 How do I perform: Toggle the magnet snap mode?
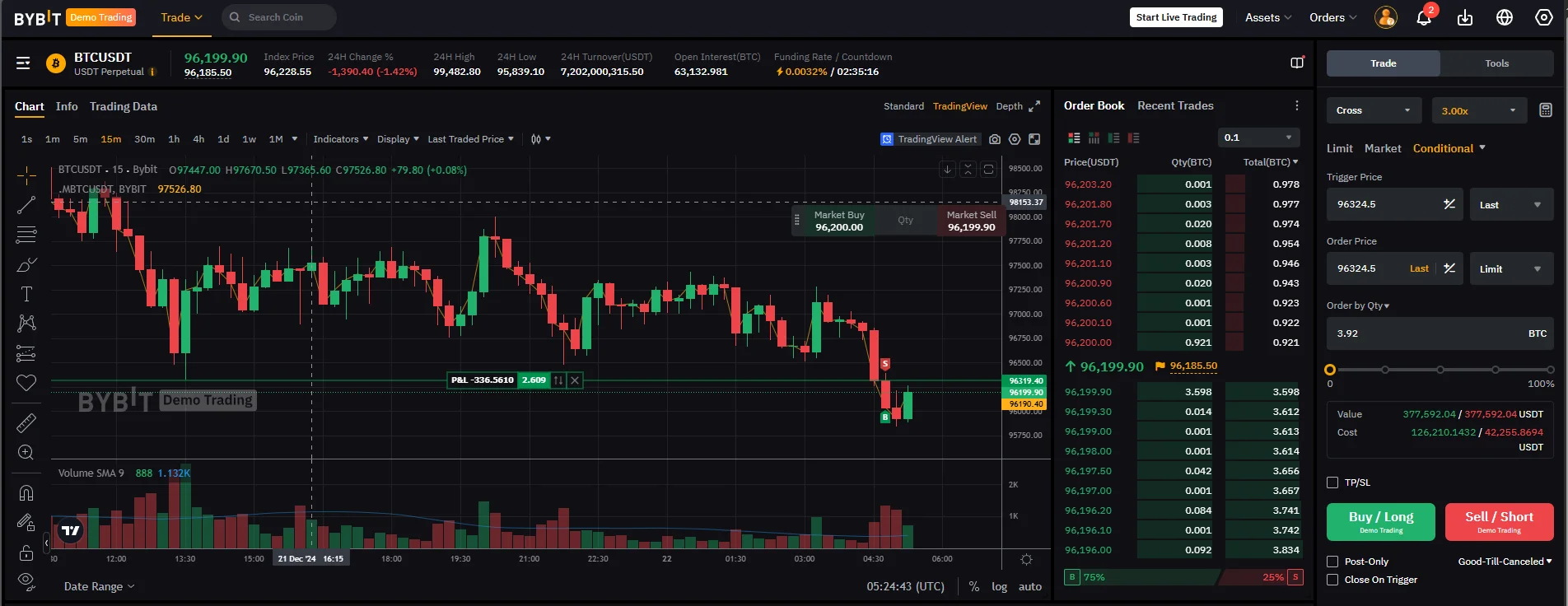pyautogui.click(x=26, y=492)
